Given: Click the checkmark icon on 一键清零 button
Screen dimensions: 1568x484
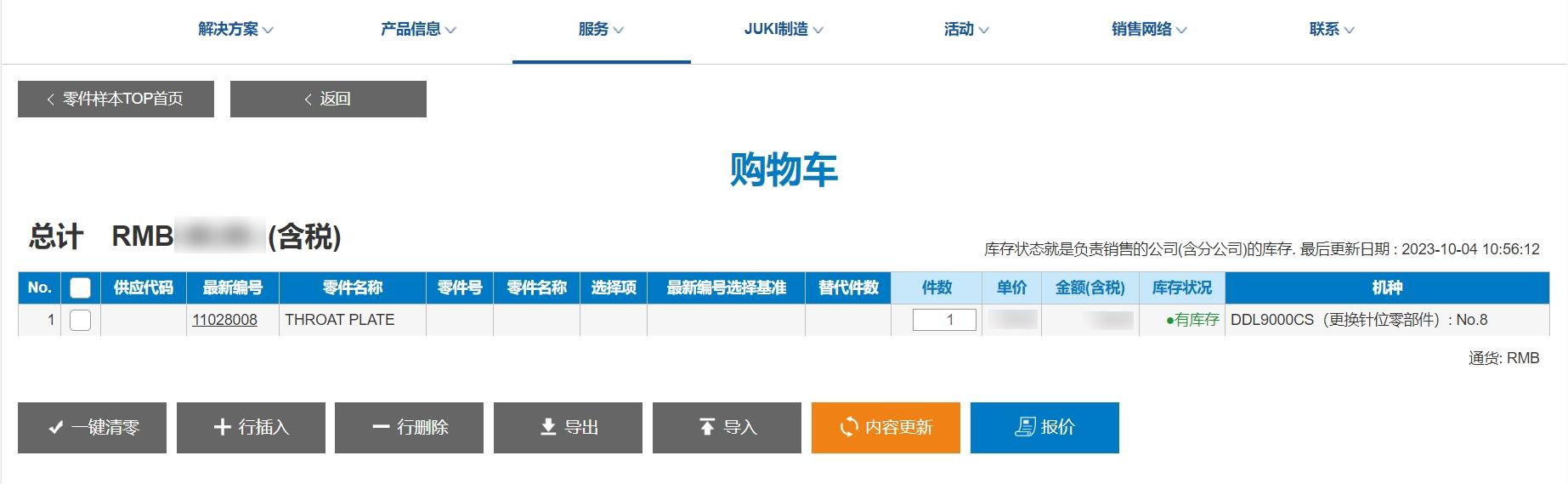Looking at the screenshot, I should [56, 428].
